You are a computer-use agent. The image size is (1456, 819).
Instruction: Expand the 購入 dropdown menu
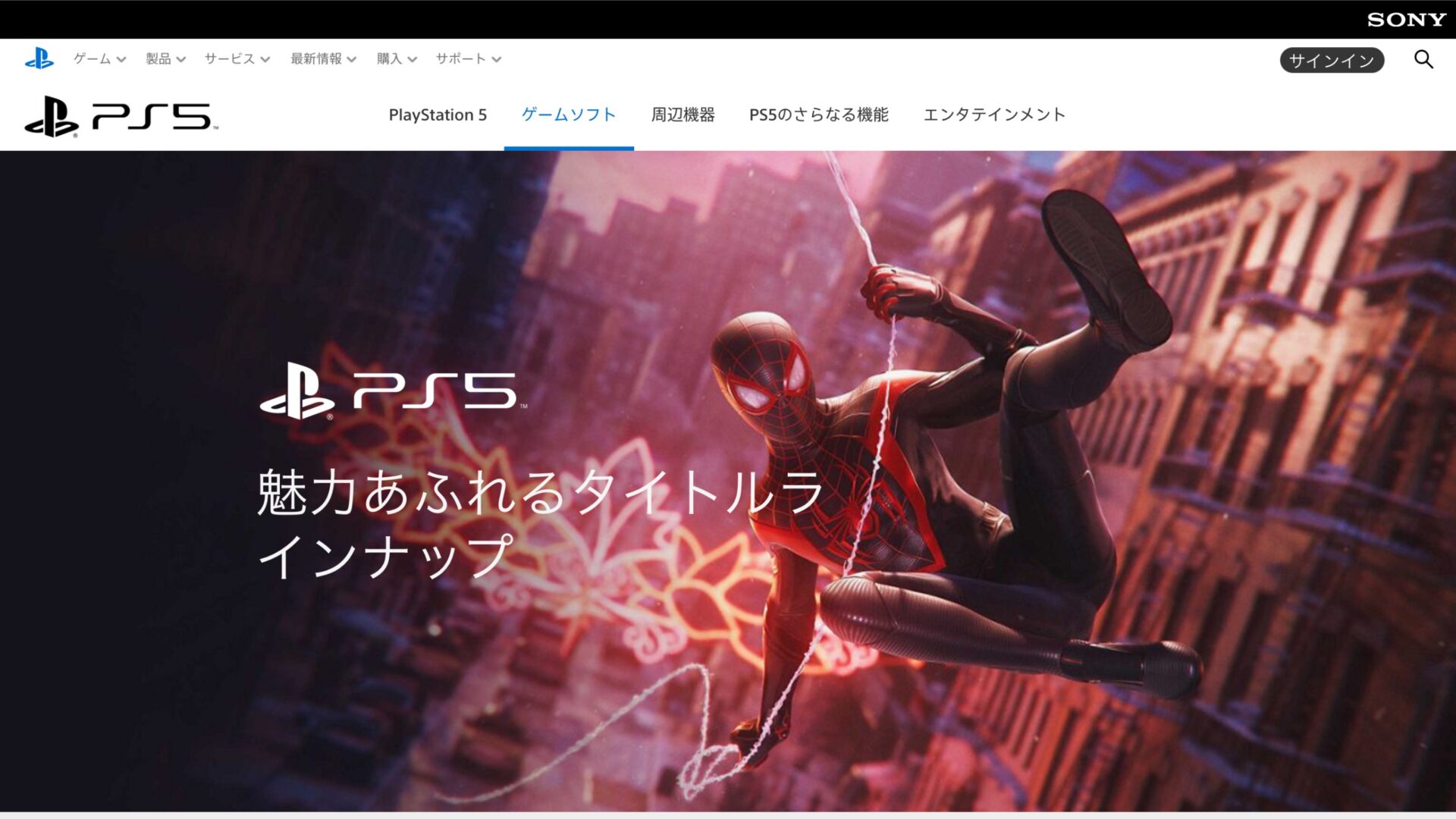[397, 59]
